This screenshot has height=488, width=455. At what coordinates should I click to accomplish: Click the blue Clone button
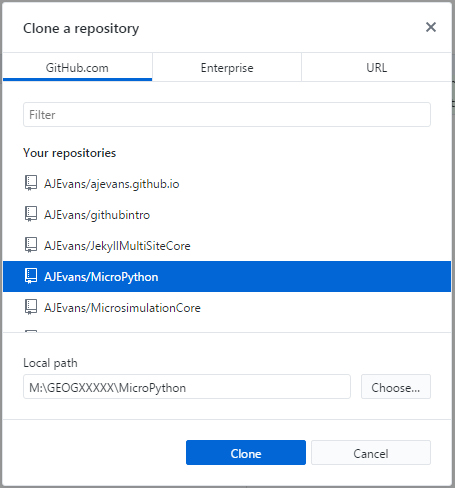point(246,453)
